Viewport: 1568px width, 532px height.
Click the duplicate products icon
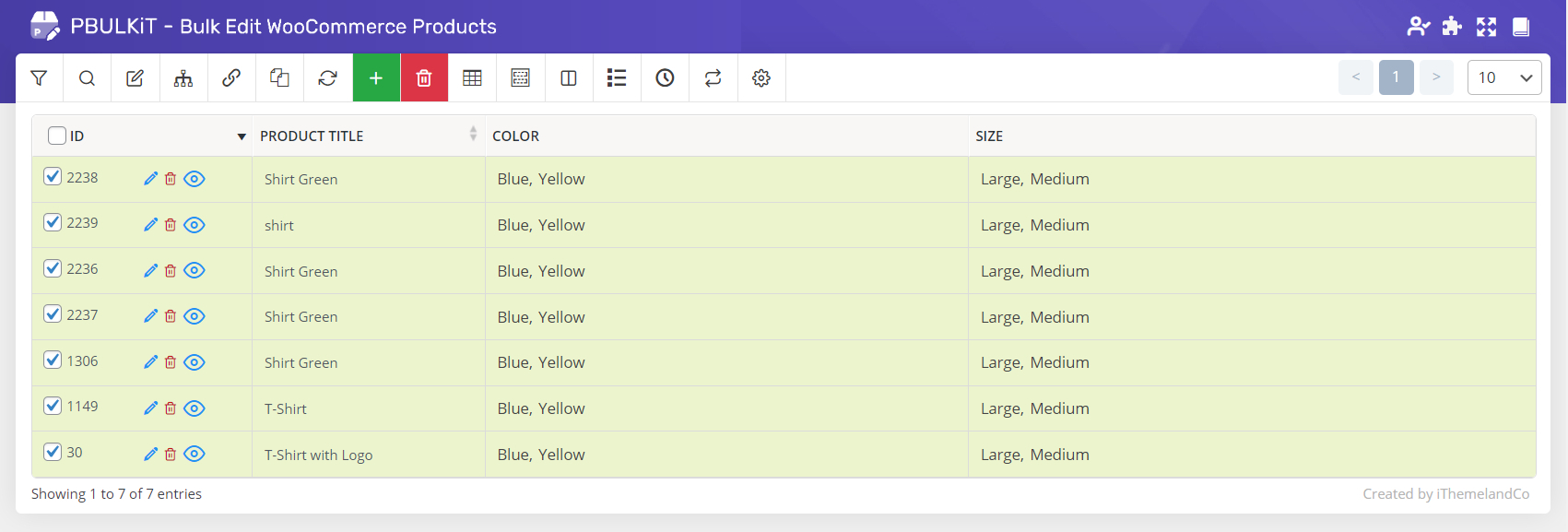(x=279, y=78)
